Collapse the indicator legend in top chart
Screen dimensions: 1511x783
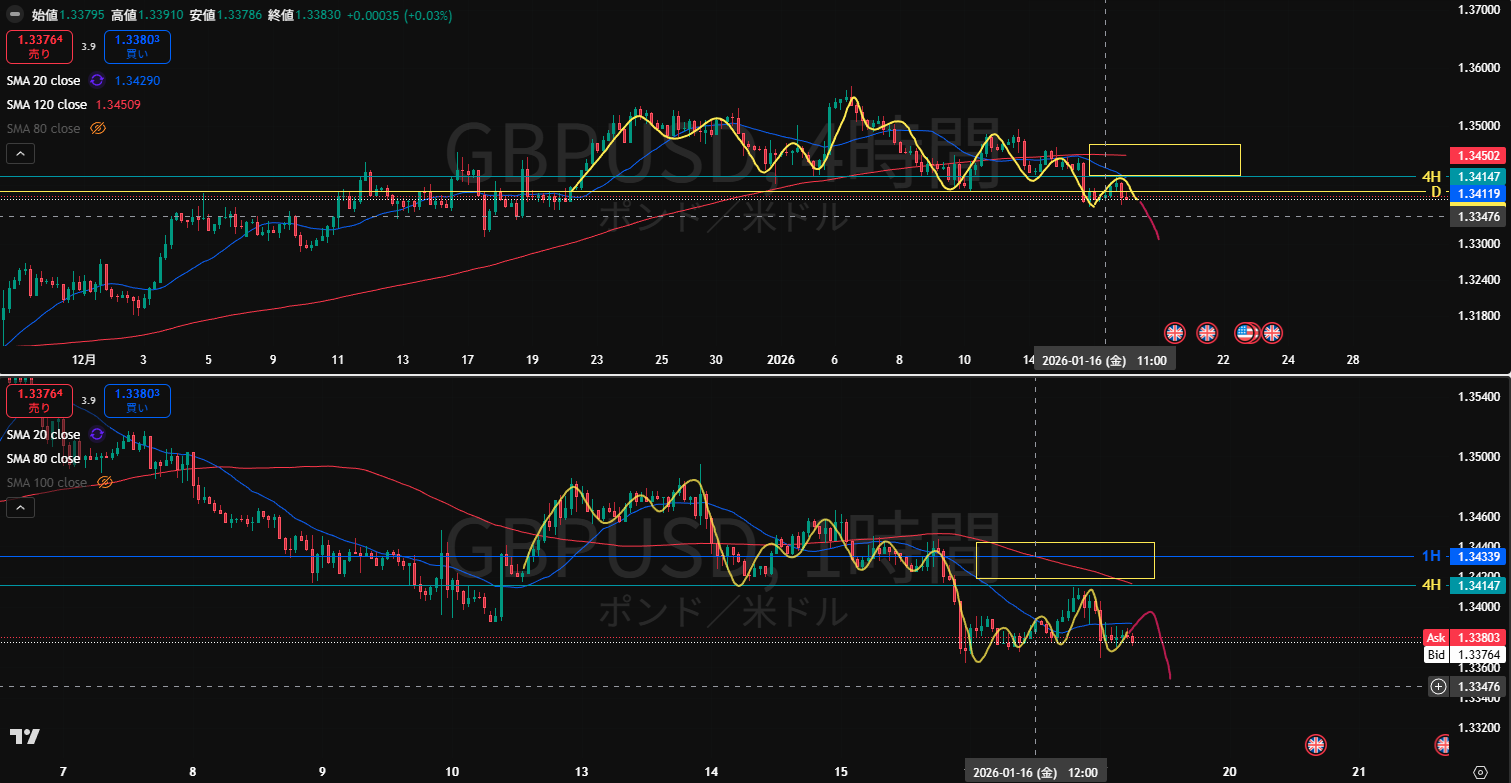(x=19, y=153)
